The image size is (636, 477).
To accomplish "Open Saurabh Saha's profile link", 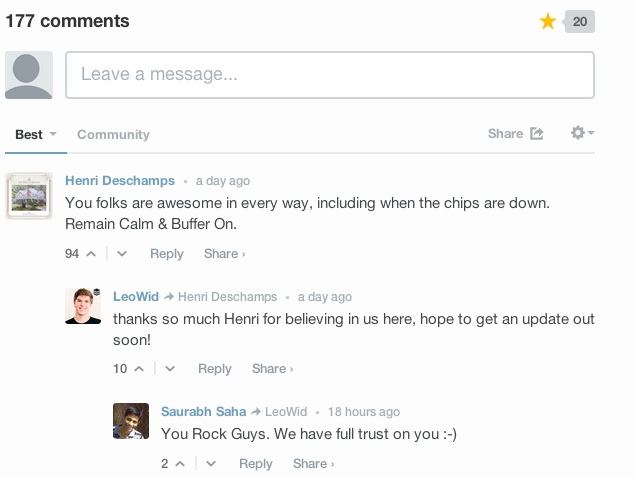I will [x=203, y=411].
